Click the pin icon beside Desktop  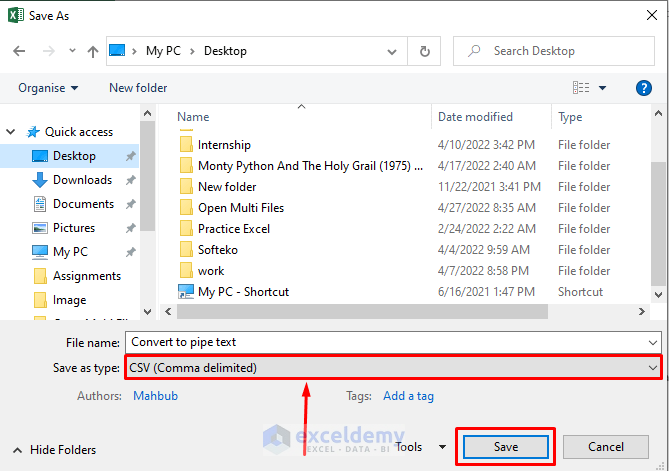131,156
